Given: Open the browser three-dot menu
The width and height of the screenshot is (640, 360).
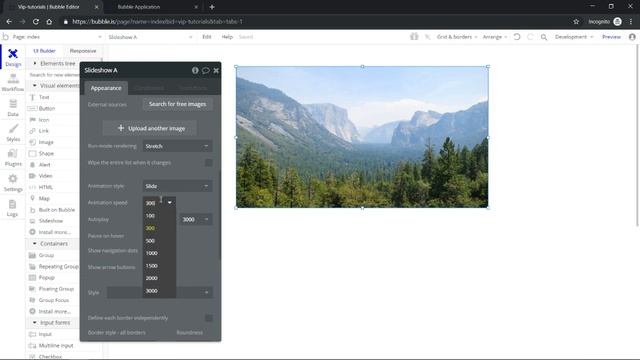Looking at the screenshot, I should click(x=631, y=22).
